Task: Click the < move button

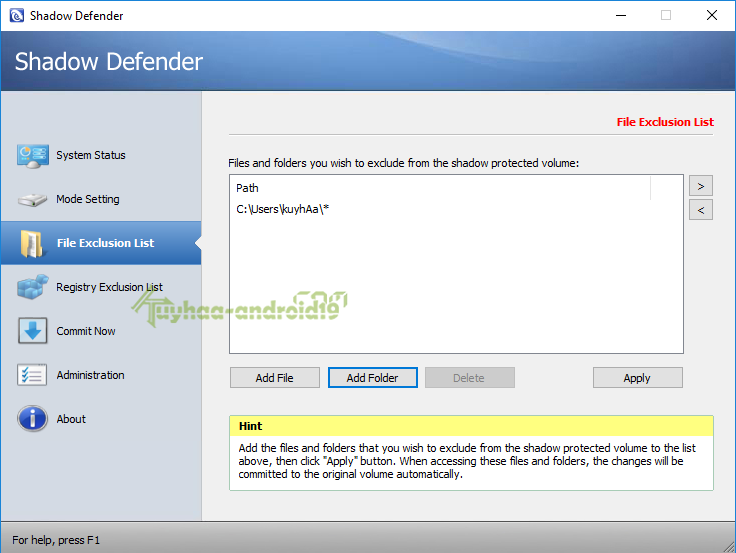Action: coord(701,210)
